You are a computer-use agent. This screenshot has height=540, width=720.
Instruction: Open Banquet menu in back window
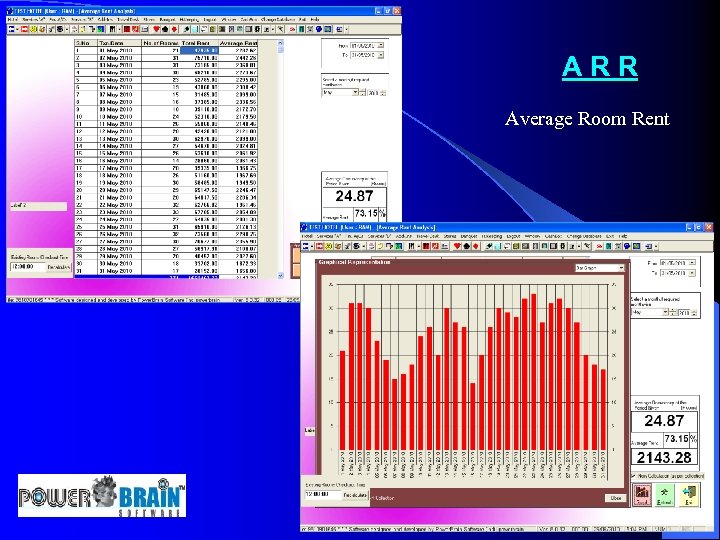(x=168, y=20)
